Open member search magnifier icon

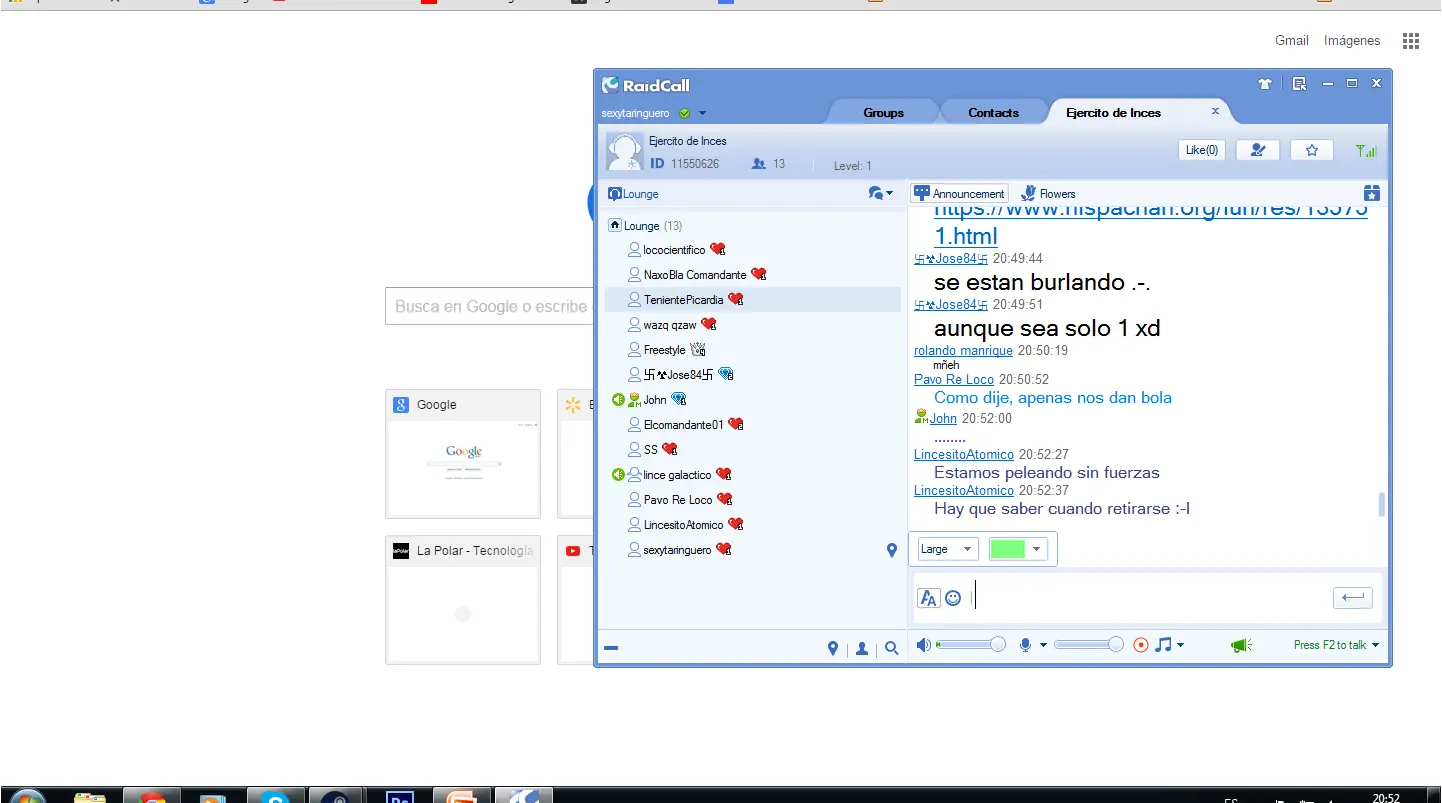click(x=892, y=648)
